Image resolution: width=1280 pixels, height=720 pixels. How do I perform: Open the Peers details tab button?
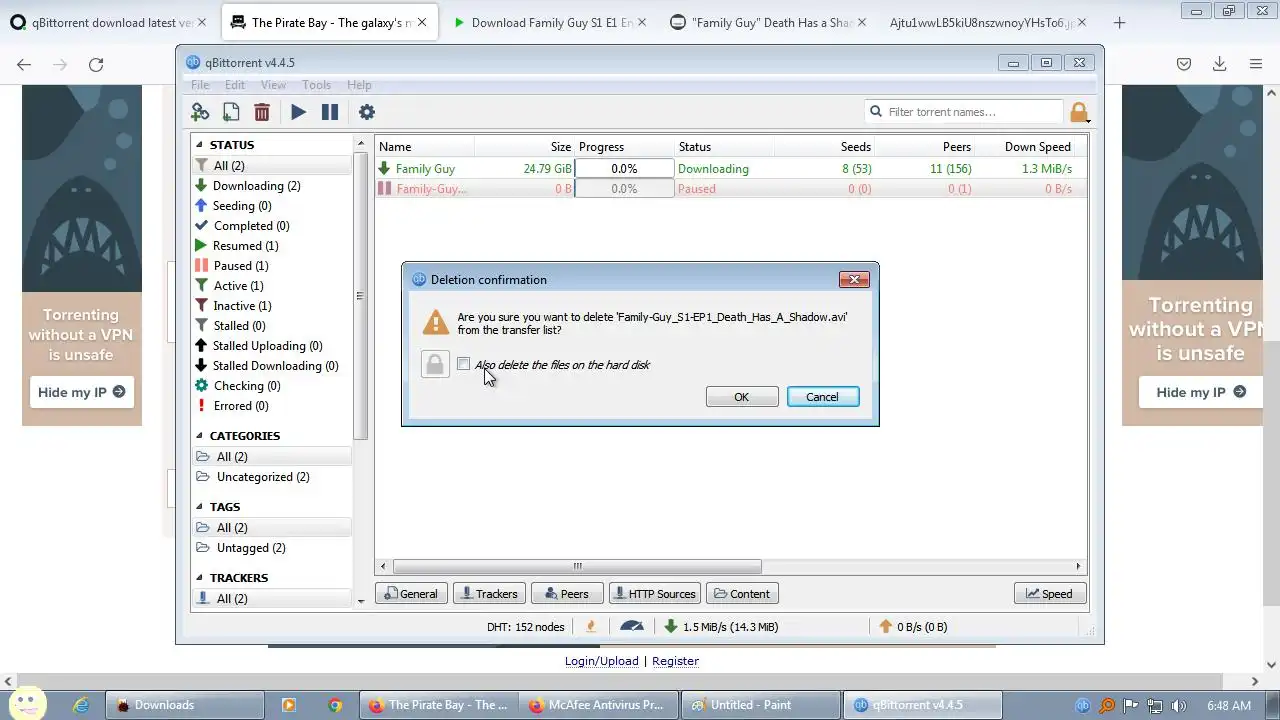click(x=567, y=594)
